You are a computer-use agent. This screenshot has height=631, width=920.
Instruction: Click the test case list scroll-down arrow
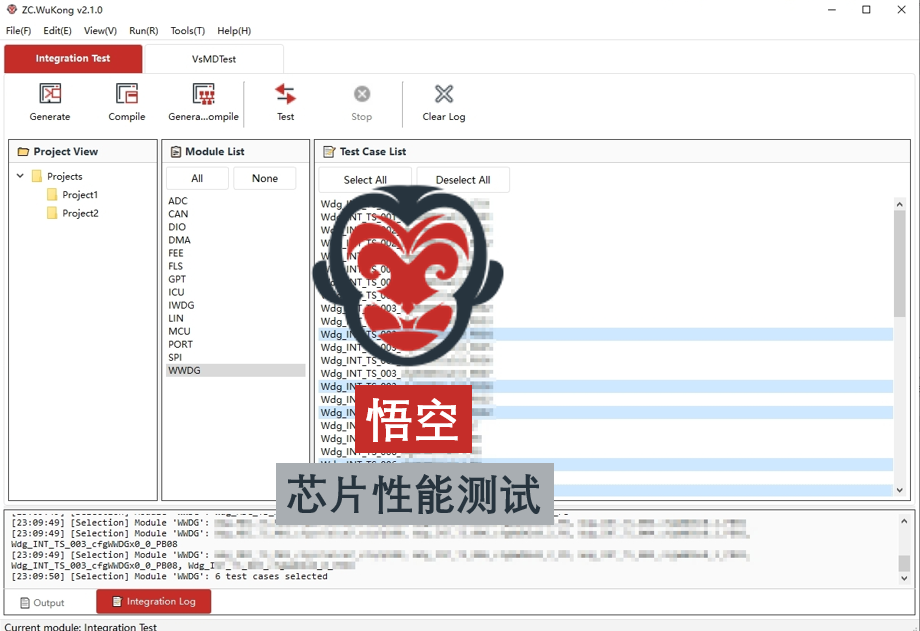[899, 491]
